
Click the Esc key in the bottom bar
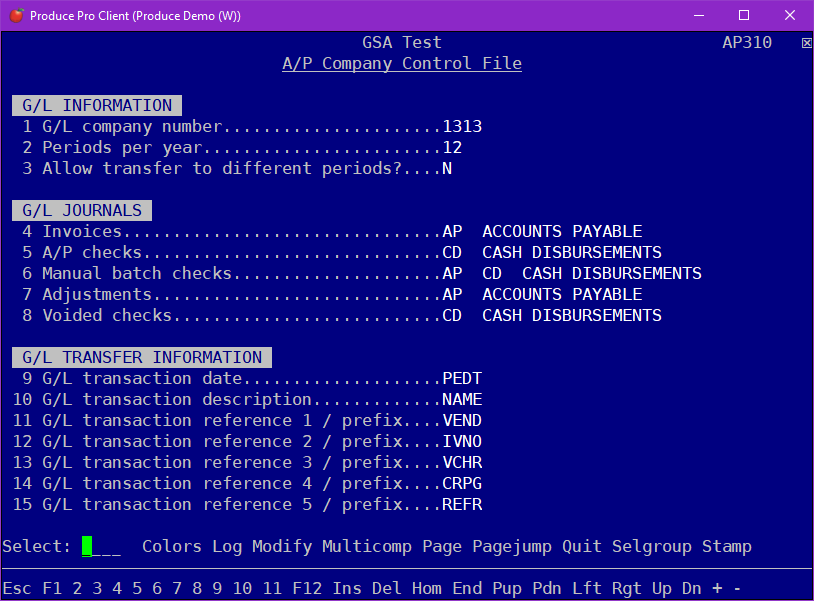[x=17, y=588]
